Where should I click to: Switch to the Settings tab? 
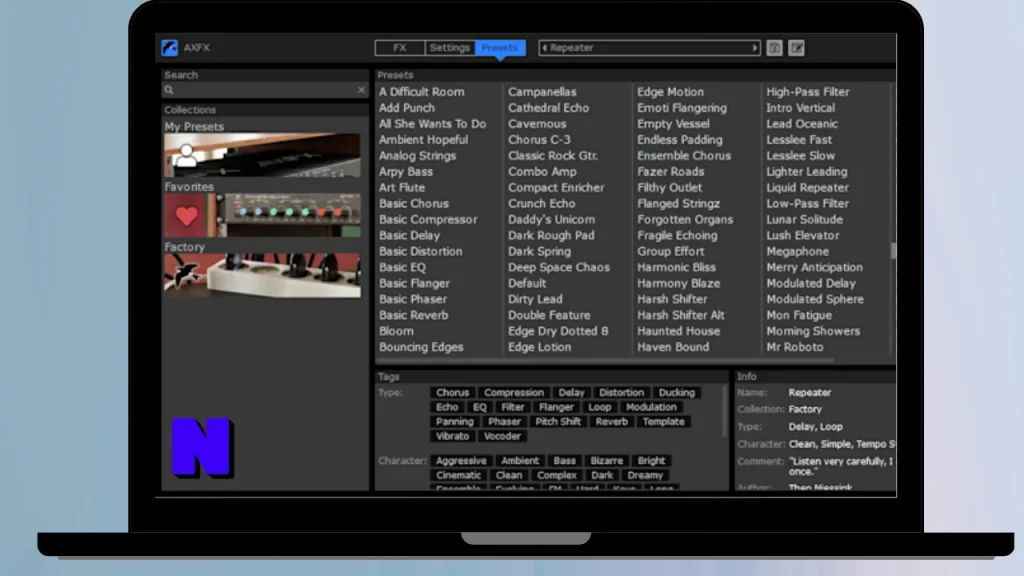click(x=449, y=48)
